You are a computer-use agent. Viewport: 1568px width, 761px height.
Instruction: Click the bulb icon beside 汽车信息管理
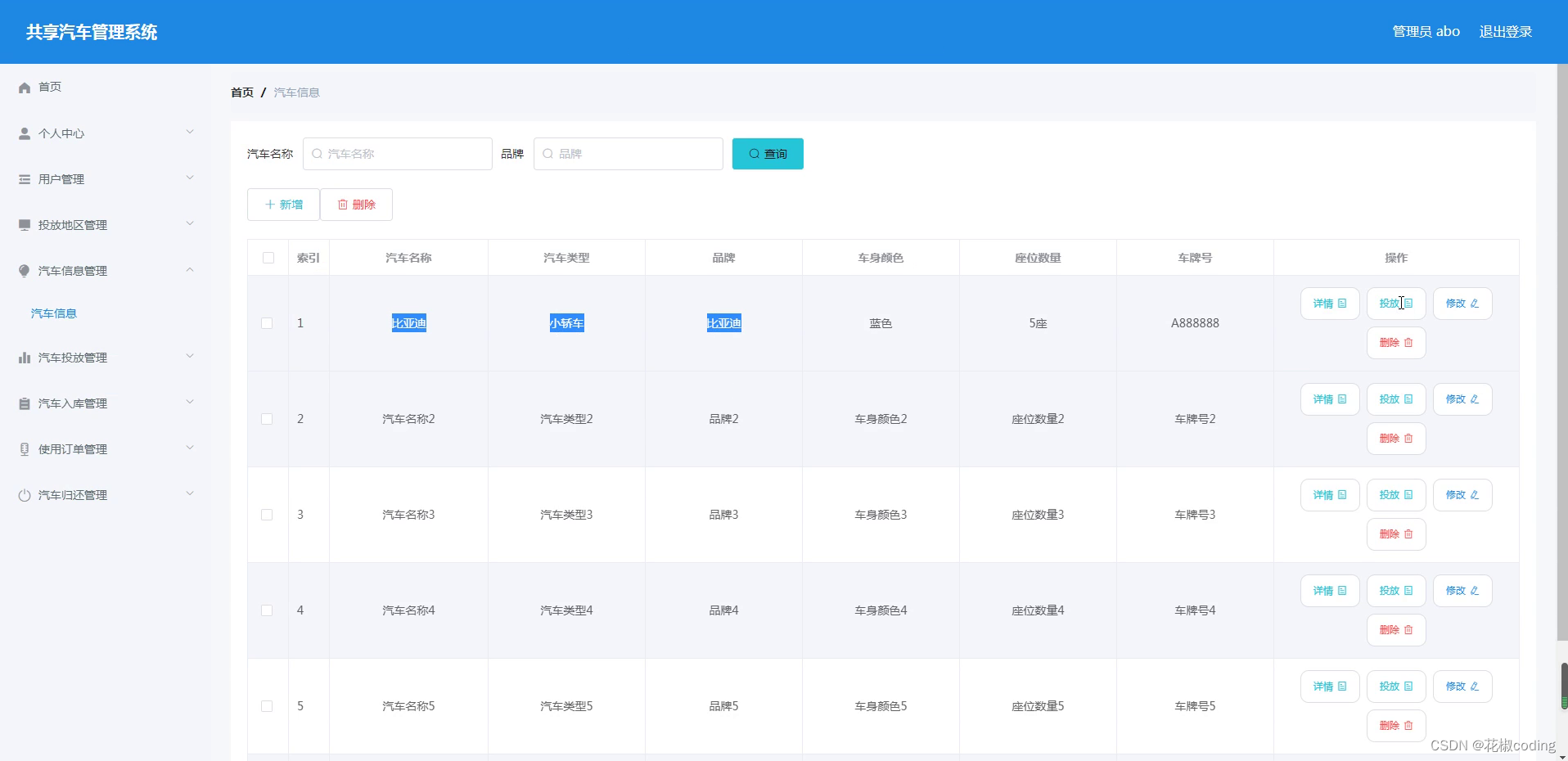pyautogui.click(x=25, y=271)
